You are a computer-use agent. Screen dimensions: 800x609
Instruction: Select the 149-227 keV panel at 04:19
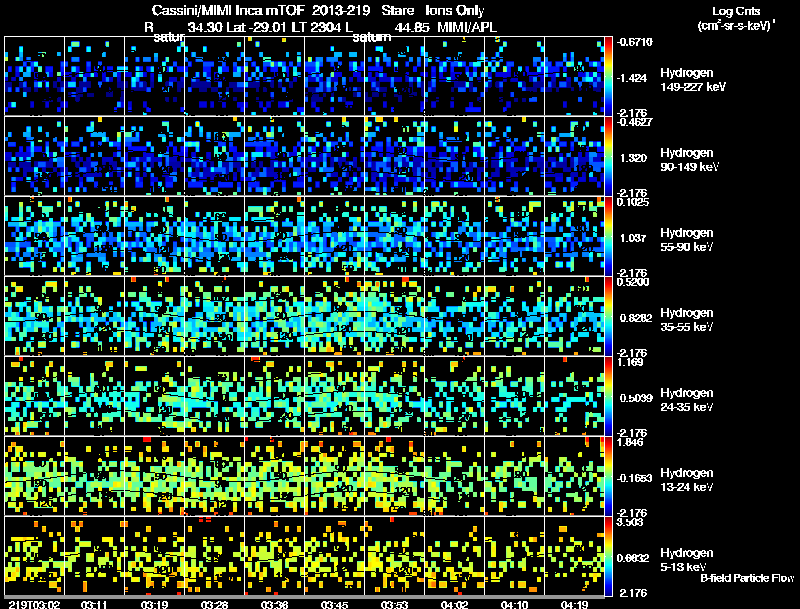coord(574,76)
